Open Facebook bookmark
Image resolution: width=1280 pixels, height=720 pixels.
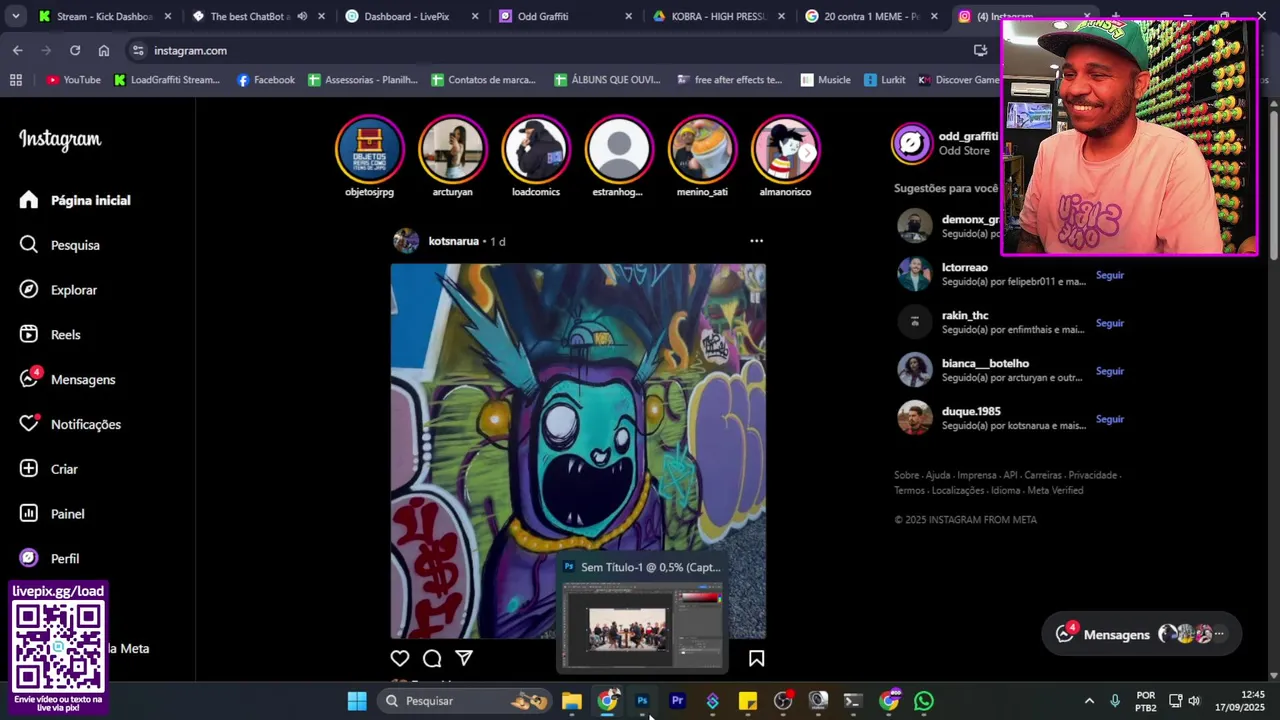point(266,80)
